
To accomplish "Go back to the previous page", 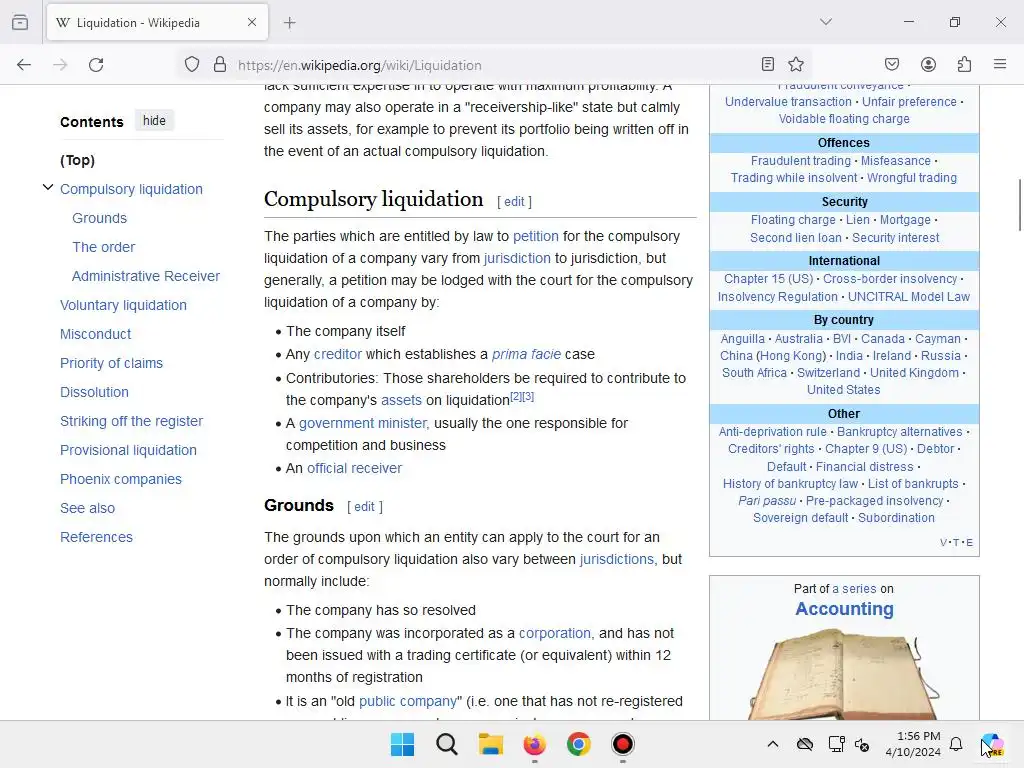I will (24, 65).
